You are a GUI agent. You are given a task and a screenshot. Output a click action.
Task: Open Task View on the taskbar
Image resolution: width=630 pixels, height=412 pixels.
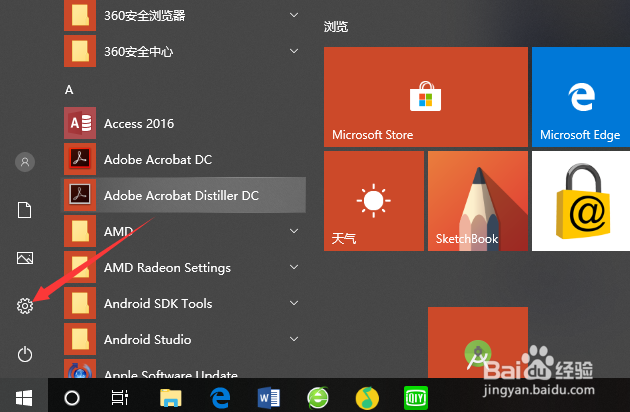(120, 398)
